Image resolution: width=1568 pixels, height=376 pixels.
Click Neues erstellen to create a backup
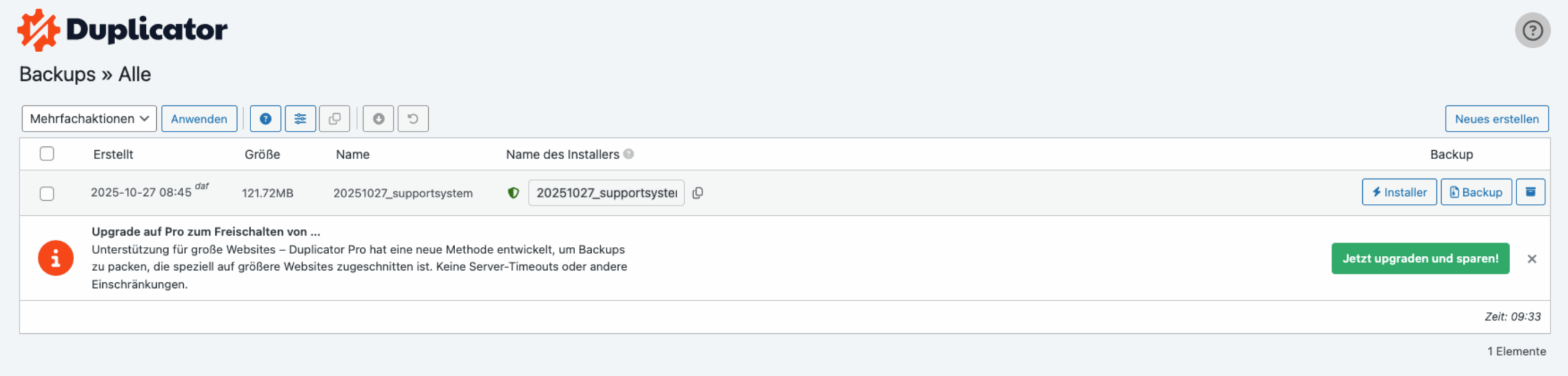pos(1496,119)
